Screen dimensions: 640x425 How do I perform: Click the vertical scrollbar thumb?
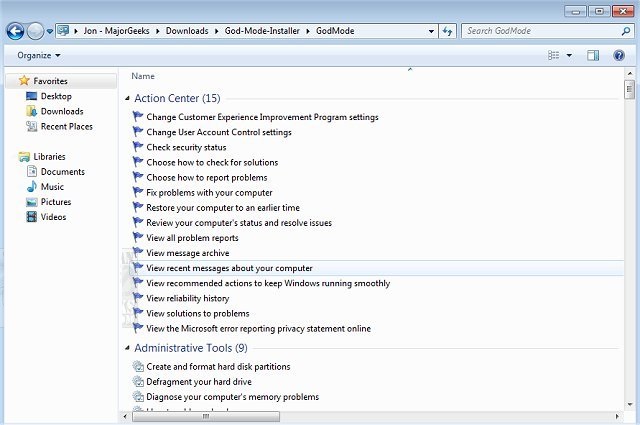click(629, 89)
